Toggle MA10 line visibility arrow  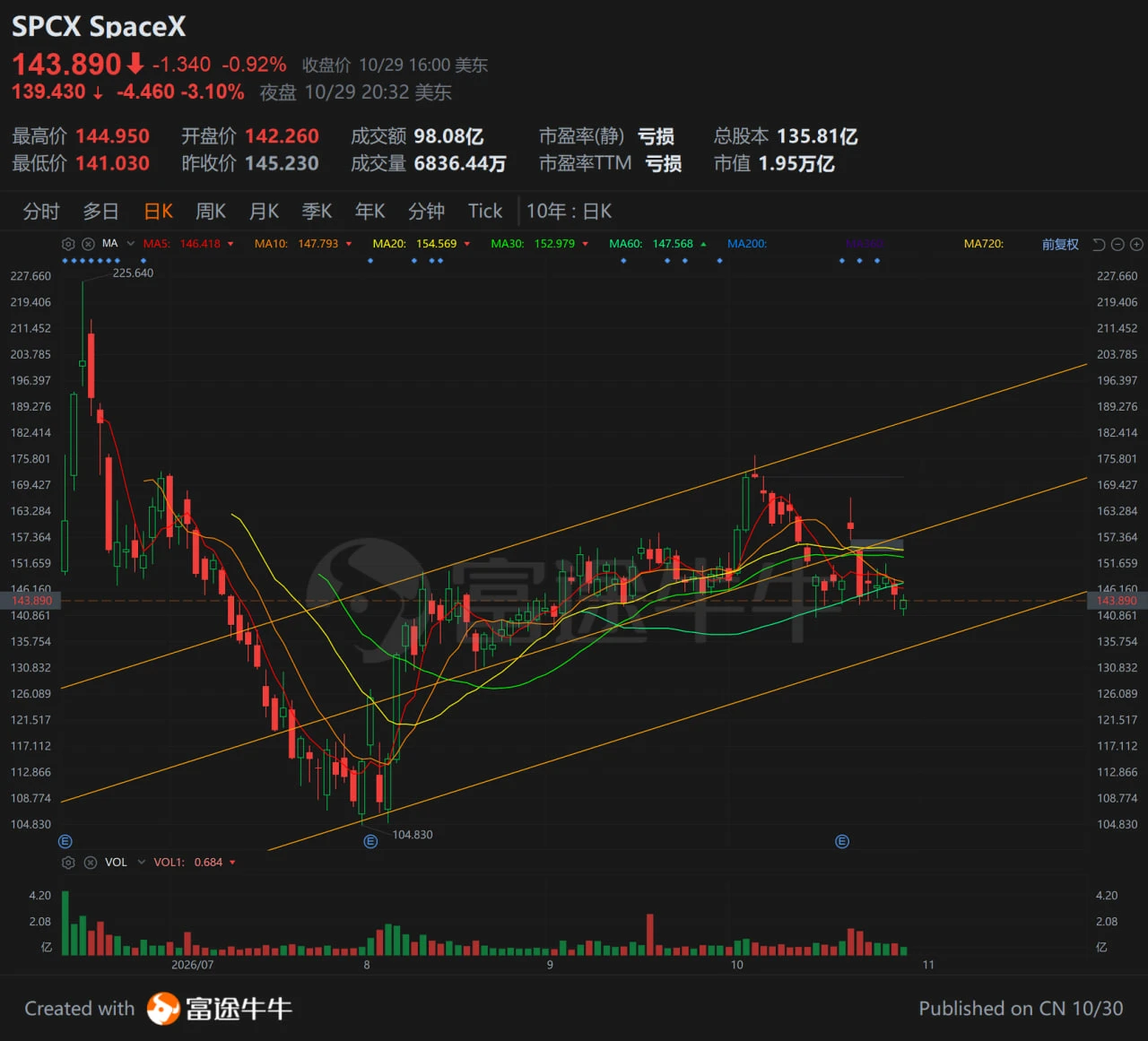click(x=349, y=244)
